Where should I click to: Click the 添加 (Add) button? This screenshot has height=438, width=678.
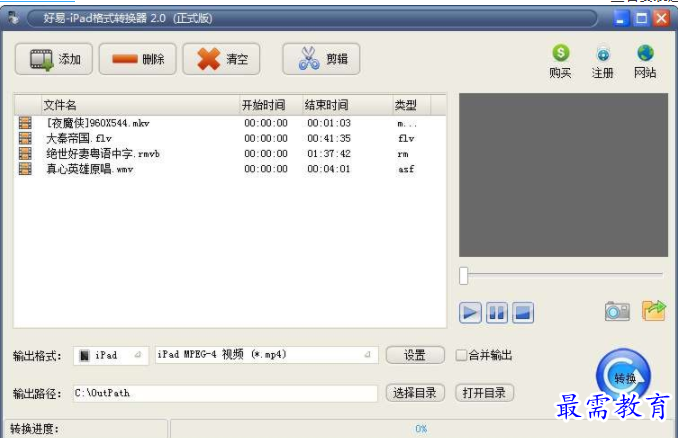coord(54,59)
